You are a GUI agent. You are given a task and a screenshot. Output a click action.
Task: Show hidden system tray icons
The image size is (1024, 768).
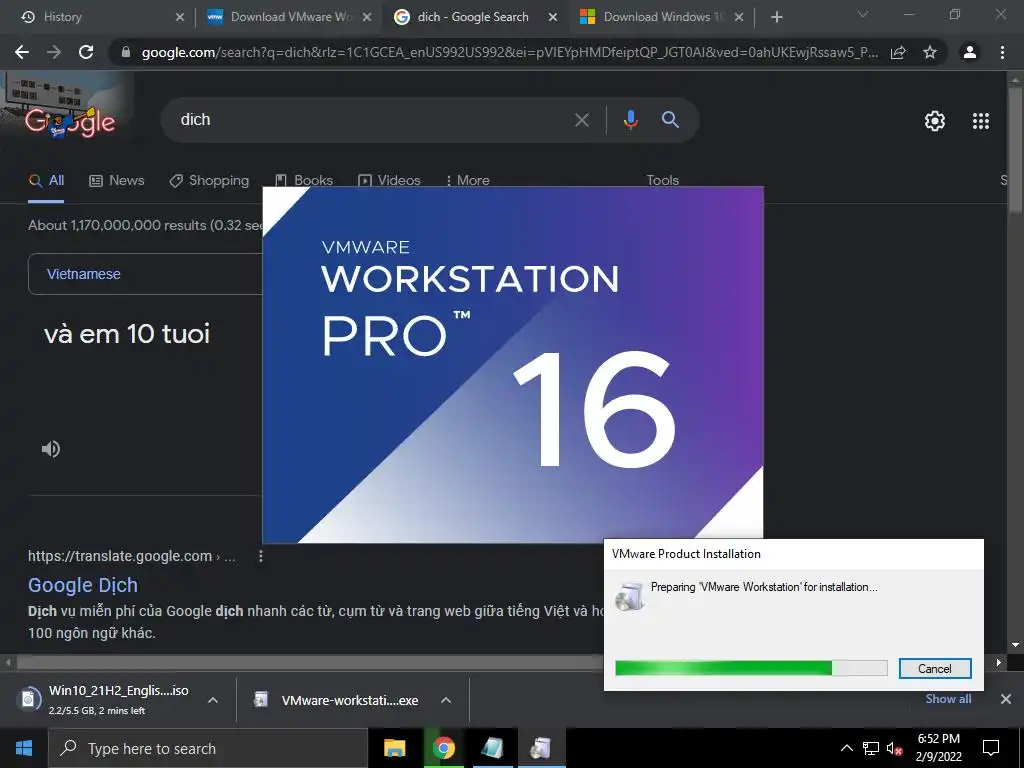846,748
